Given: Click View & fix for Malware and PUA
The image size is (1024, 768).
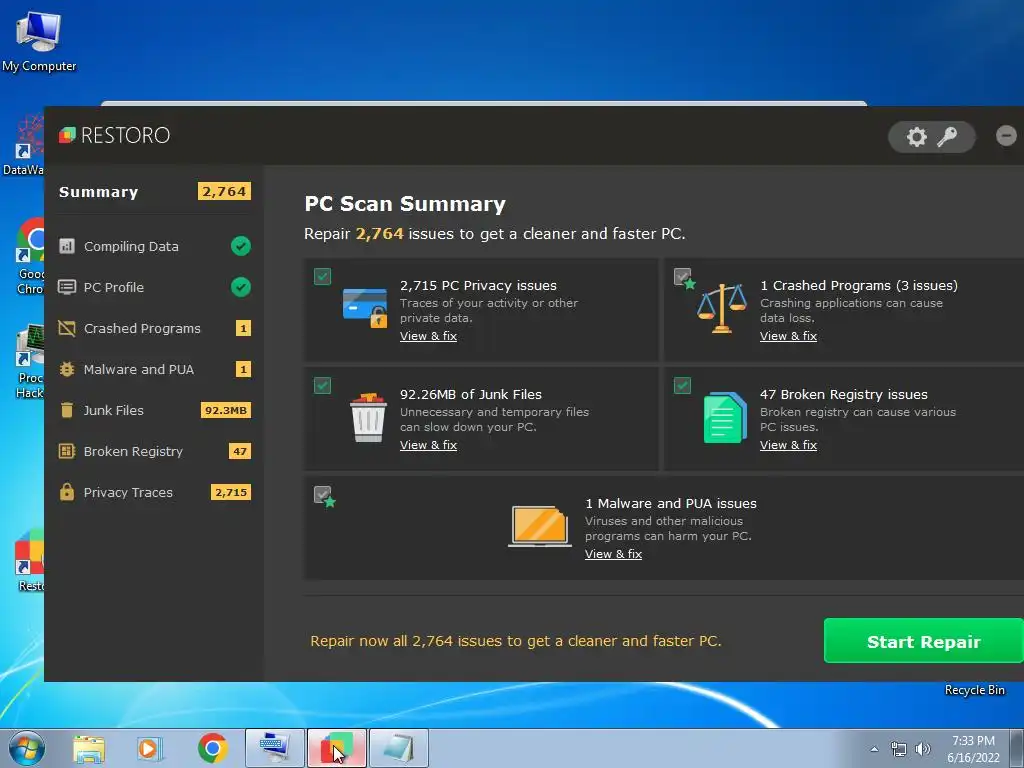Looking at the screenshot, I should click(613, 554).
